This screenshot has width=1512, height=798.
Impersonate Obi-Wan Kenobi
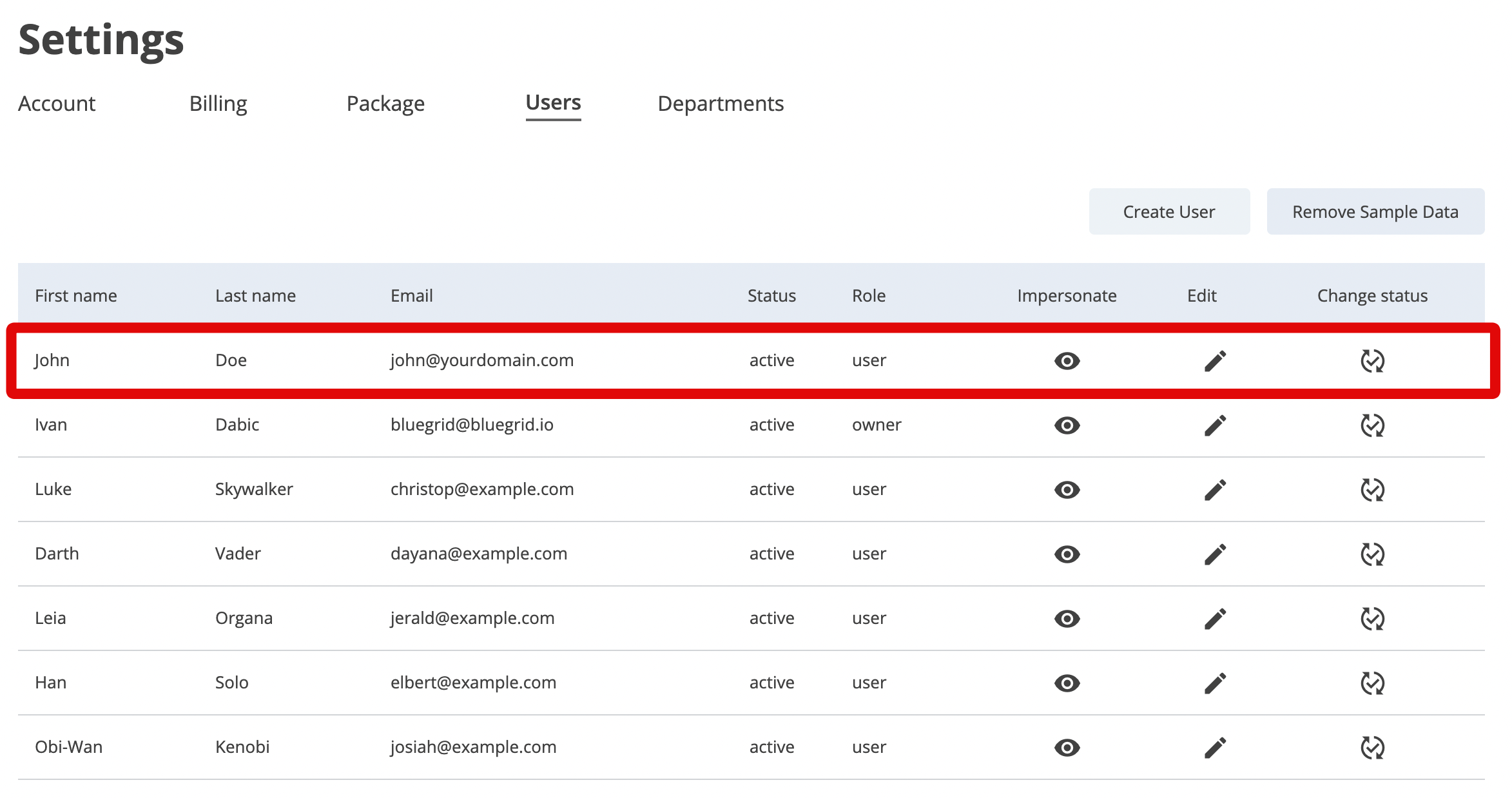(1067, 748)
